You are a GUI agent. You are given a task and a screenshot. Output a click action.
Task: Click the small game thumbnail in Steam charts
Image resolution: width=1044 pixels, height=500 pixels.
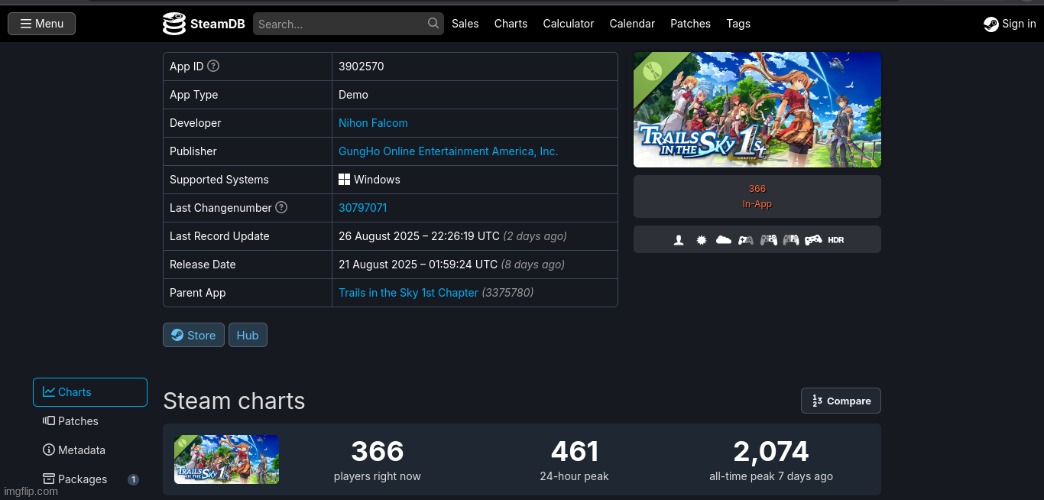coord(226,459)
